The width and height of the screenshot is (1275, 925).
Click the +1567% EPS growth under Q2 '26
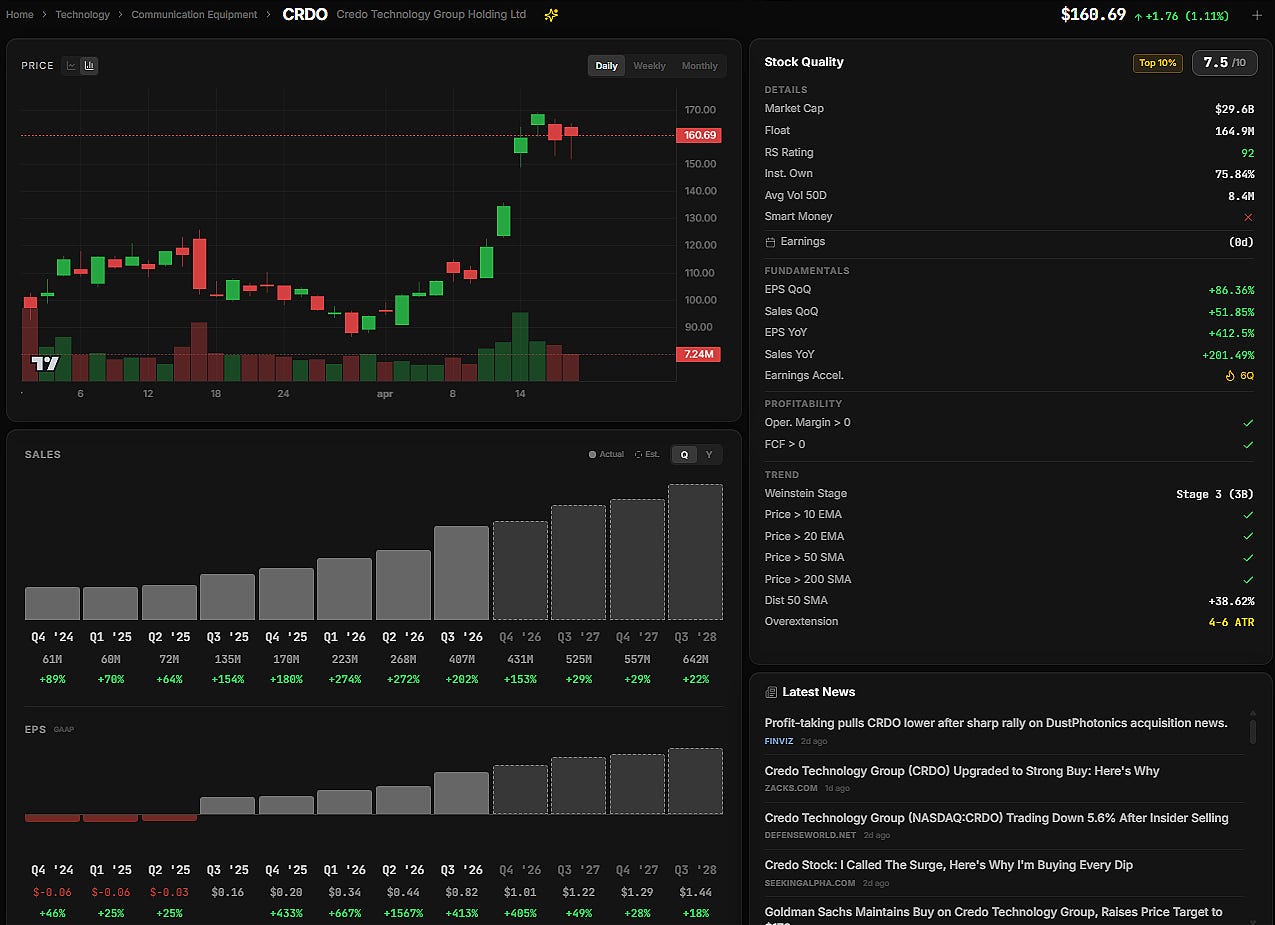click(x=403, y=913)
